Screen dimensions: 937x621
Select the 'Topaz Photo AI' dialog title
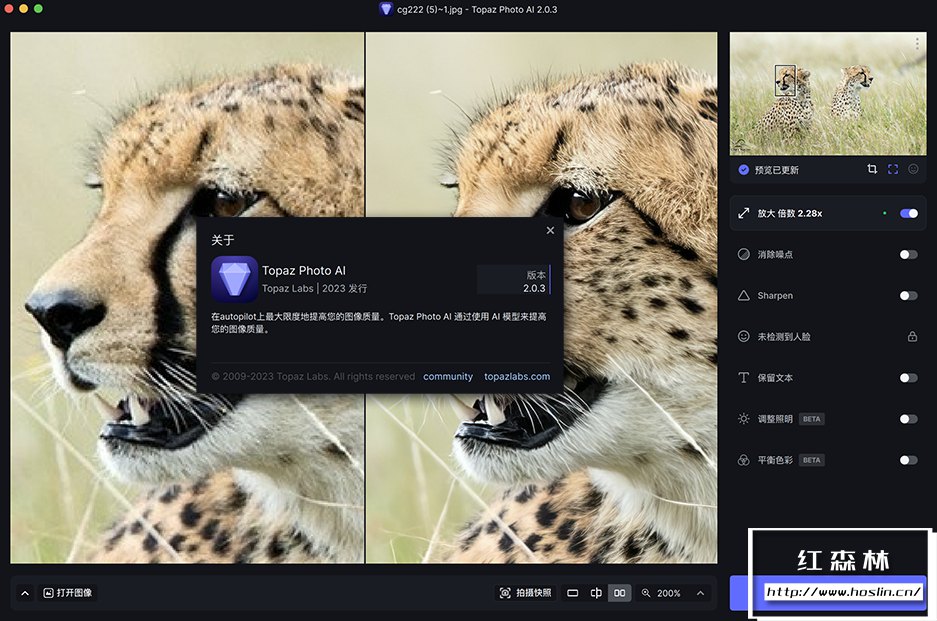click(304, 270)
